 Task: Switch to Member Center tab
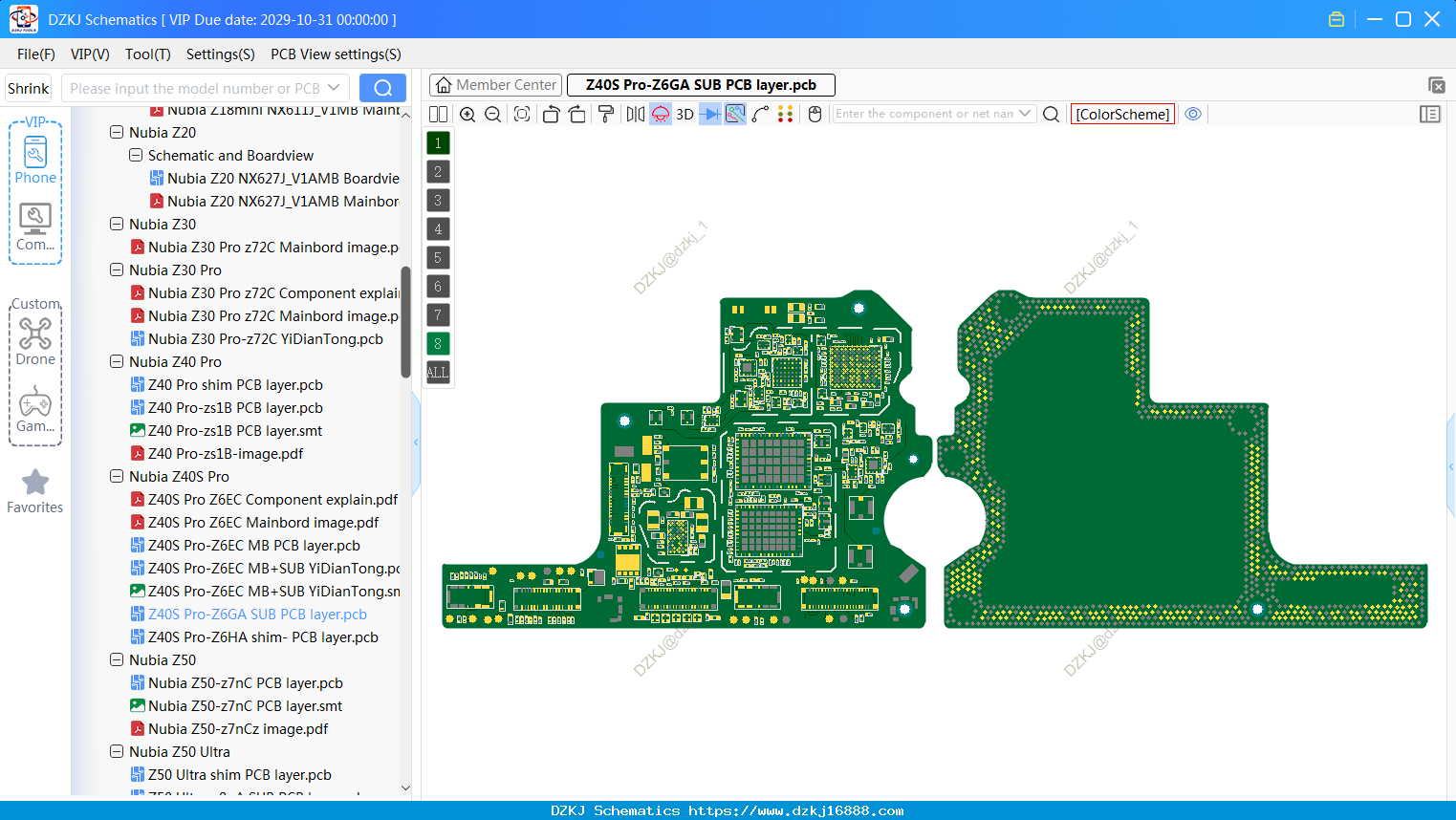(495, 85)
